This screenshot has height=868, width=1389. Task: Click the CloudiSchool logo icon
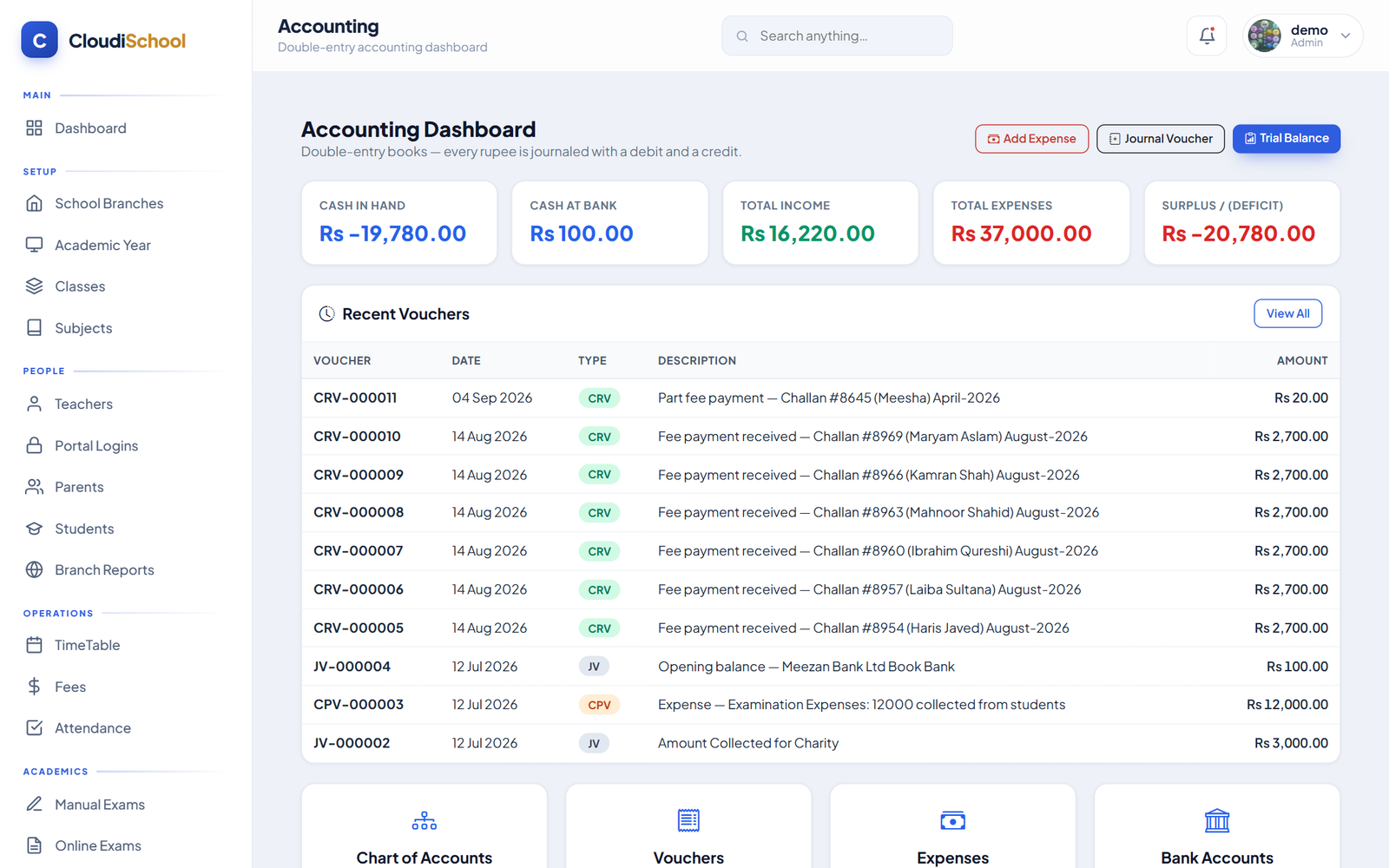(x=39, y=40)
